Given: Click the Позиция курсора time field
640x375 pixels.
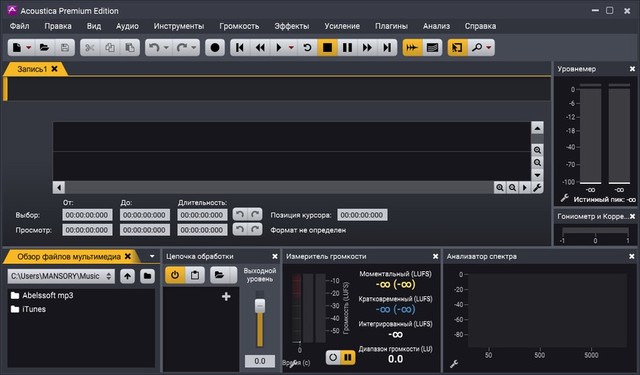Looking at the screenshot, I should tap(362, 215).
